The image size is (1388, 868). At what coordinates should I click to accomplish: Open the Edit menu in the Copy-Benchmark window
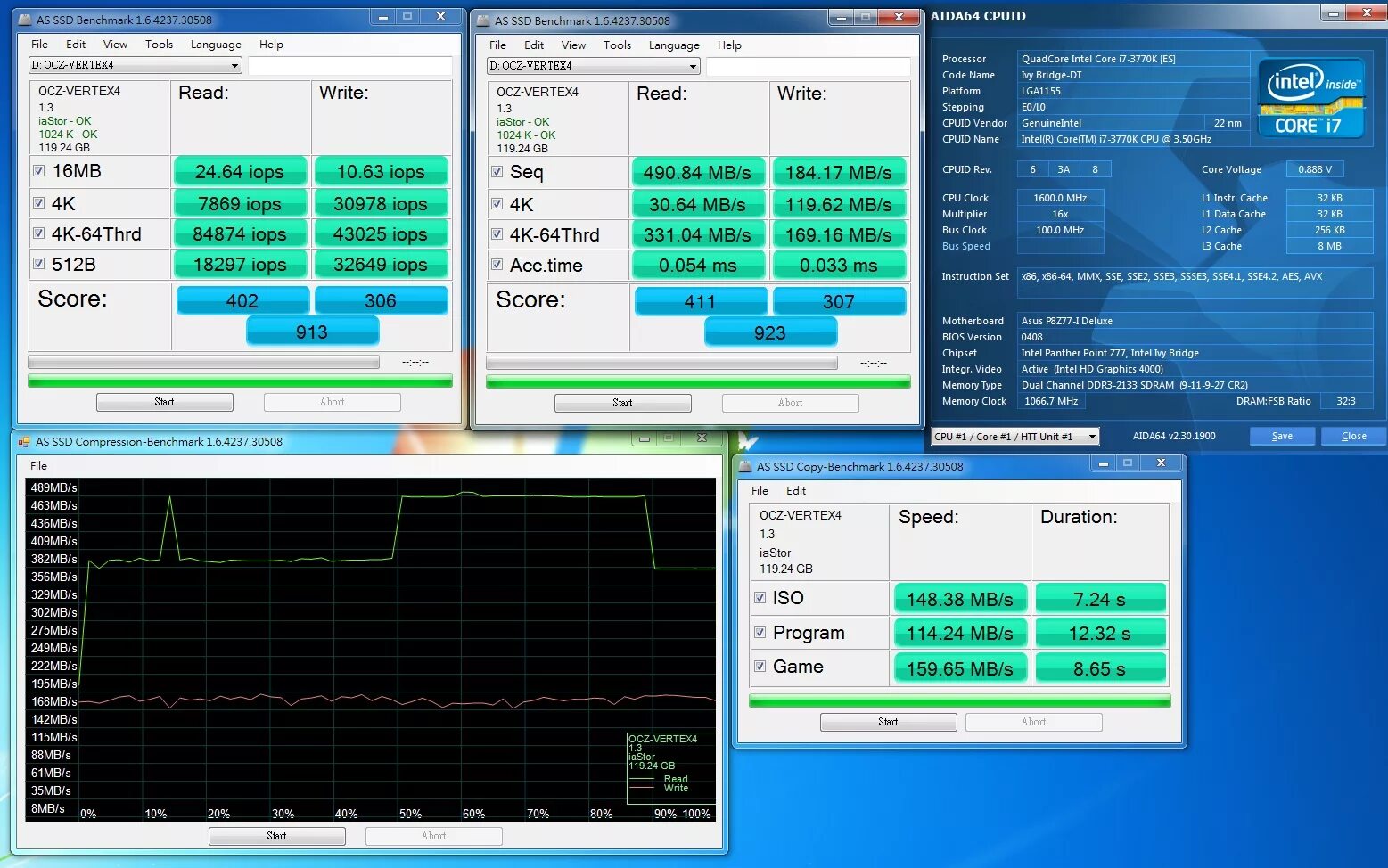click(x=796, y=490)
